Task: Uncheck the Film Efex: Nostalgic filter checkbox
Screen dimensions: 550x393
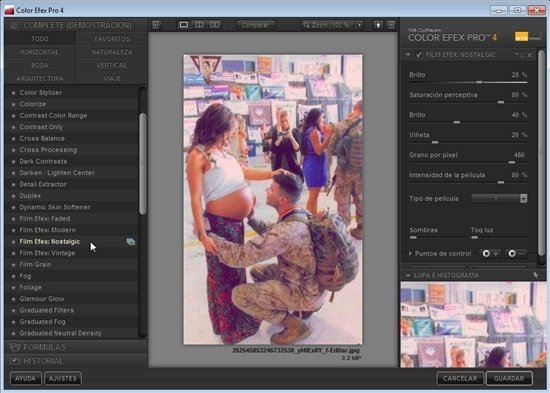Action: click(418, 55)
